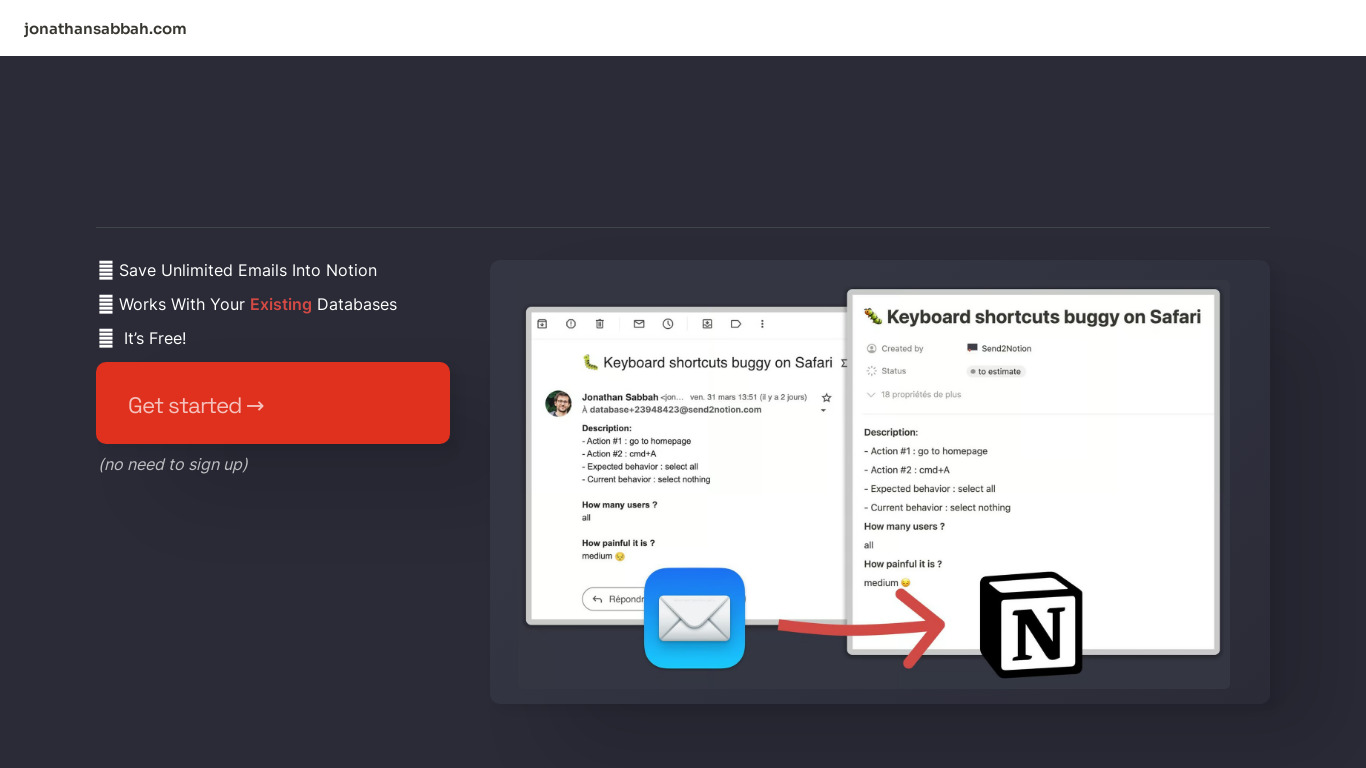
Task: Star the email from Jonathan Sabbah
Action: click(x=826, y=398)
